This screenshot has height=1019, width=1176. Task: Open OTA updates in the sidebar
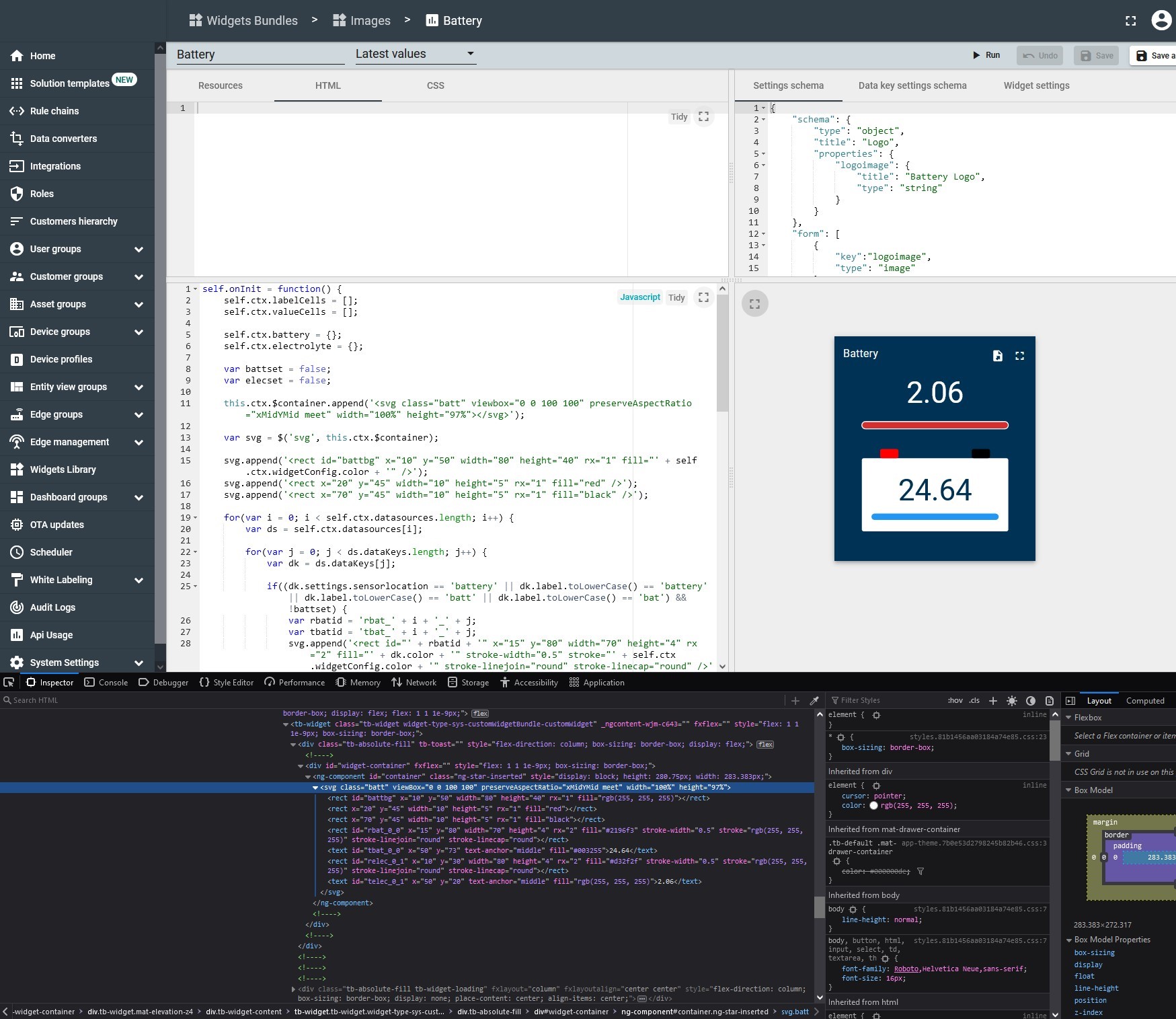pyautogui.click(x=56, y=524)
